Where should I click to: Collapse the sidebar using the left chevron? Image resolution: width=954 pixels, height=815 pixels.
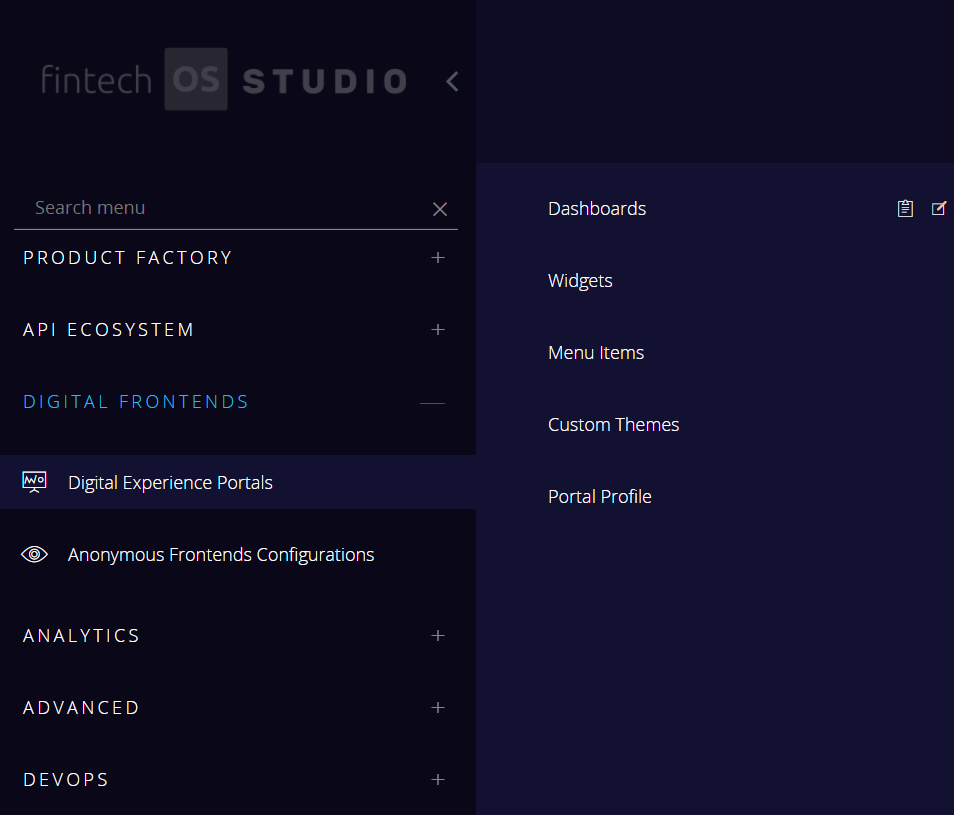(x=452, y=81)
